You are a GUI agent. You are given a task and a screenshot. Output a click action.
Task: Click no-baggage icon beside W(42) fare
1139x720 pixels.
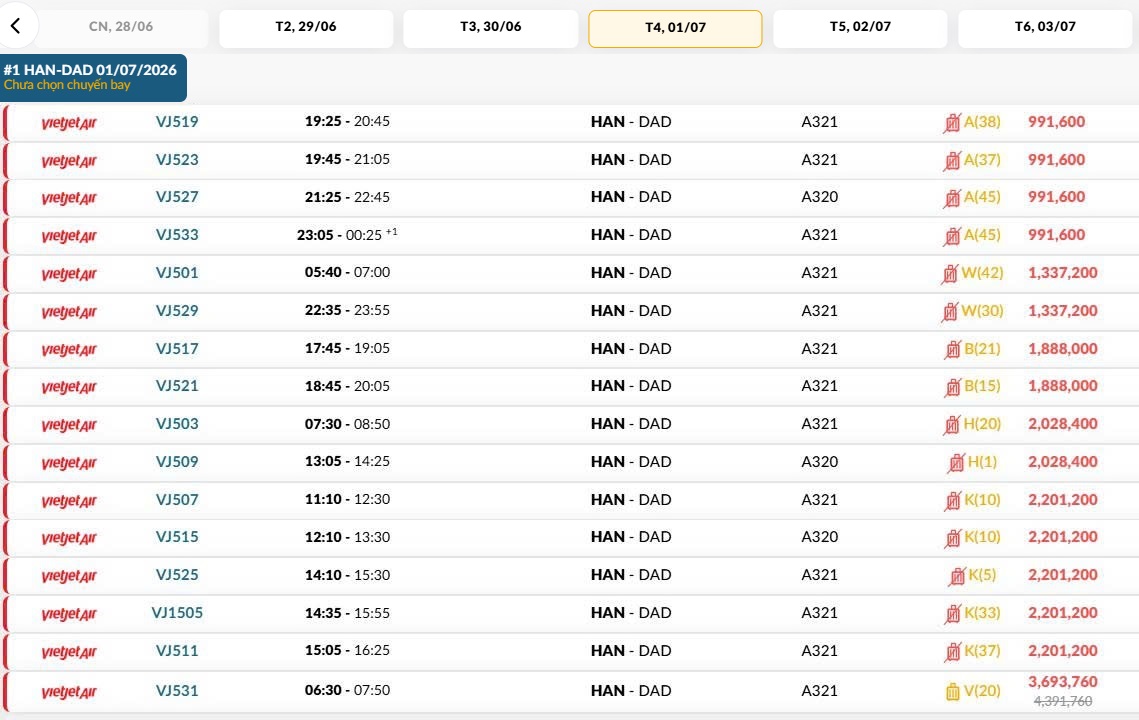949,274
